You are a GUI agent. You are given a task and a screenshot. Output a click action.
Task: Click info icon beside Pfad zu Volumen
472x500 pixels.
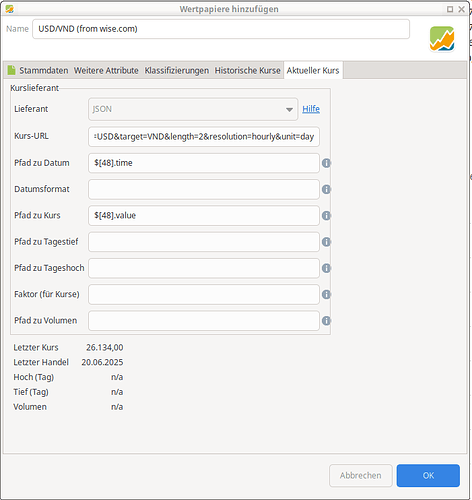pos(326,321)
